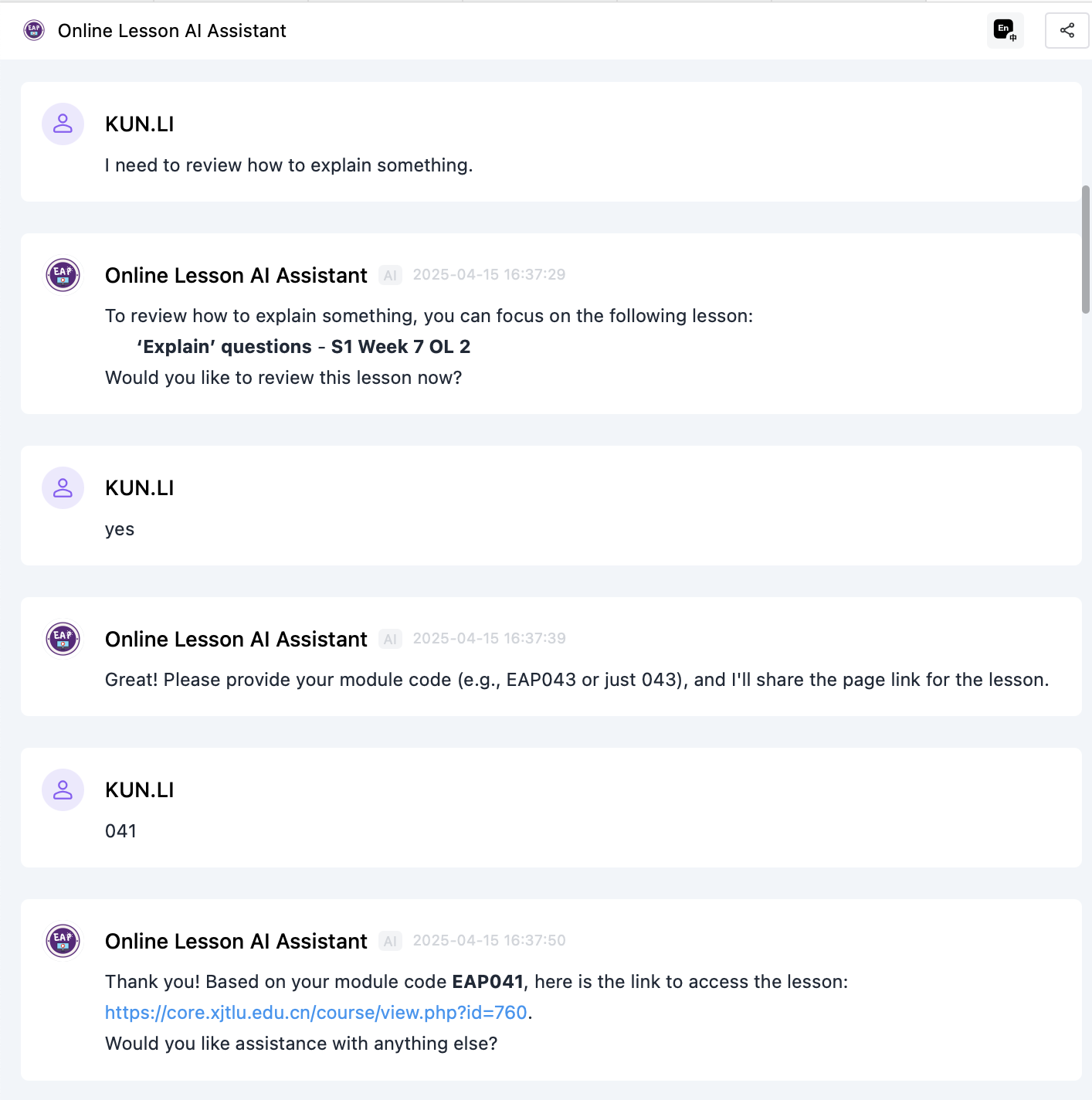Click the AI badge next to 16:37:39
This screenshot has height=1100, width=1092.
[x=390, y=640]
